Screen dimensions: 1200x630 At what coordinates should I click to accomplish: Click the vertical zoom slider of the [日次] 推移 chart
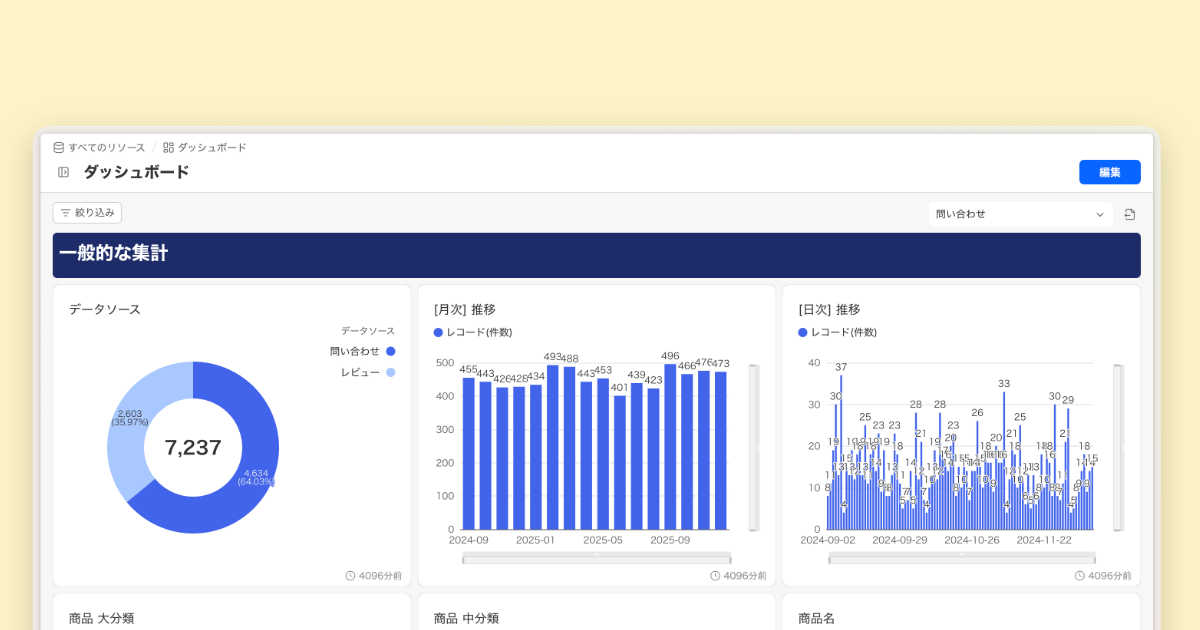[x=1118, y=447]
